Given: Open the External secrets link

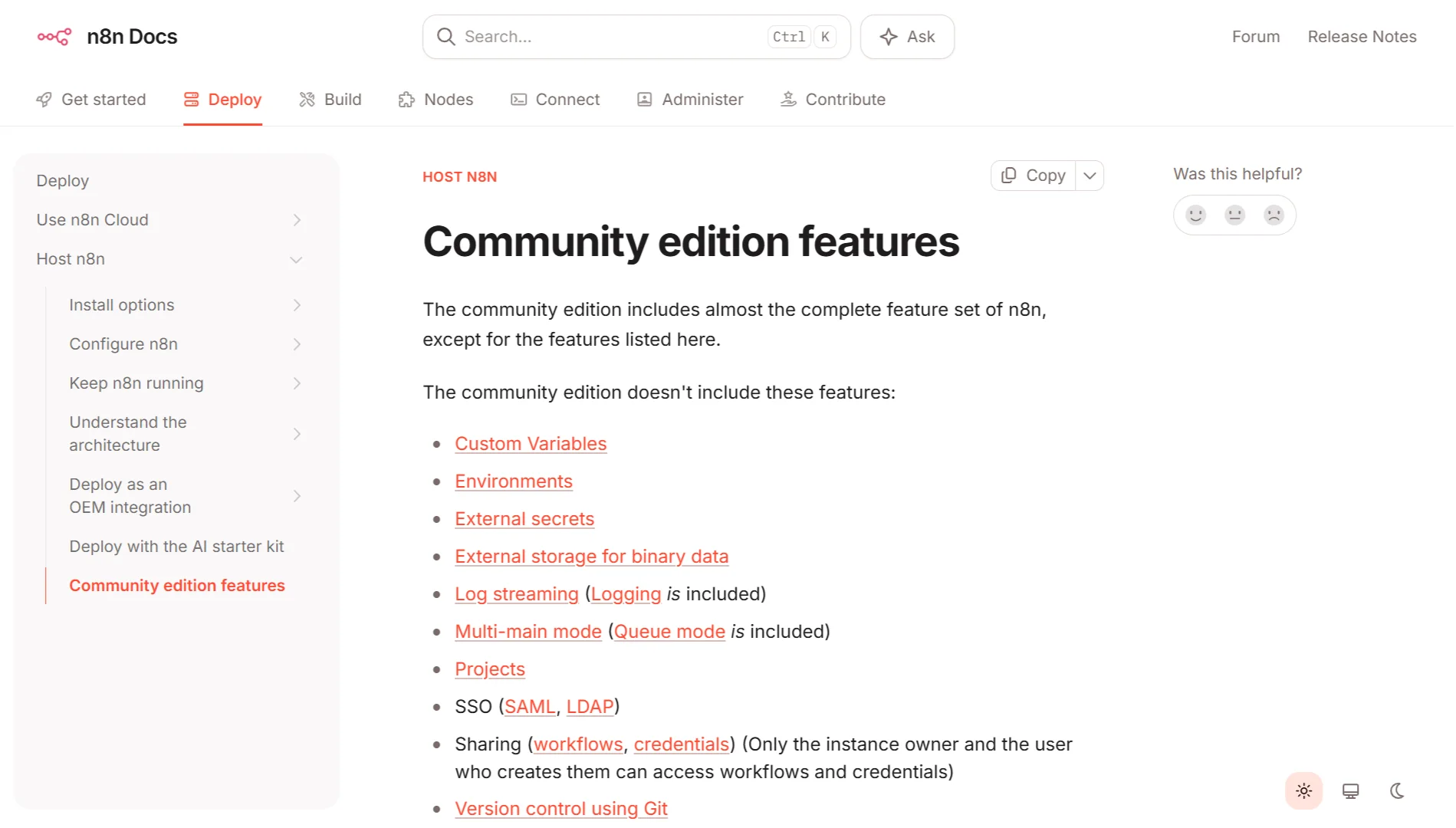Looking at the screenshot, I should 524,519.
